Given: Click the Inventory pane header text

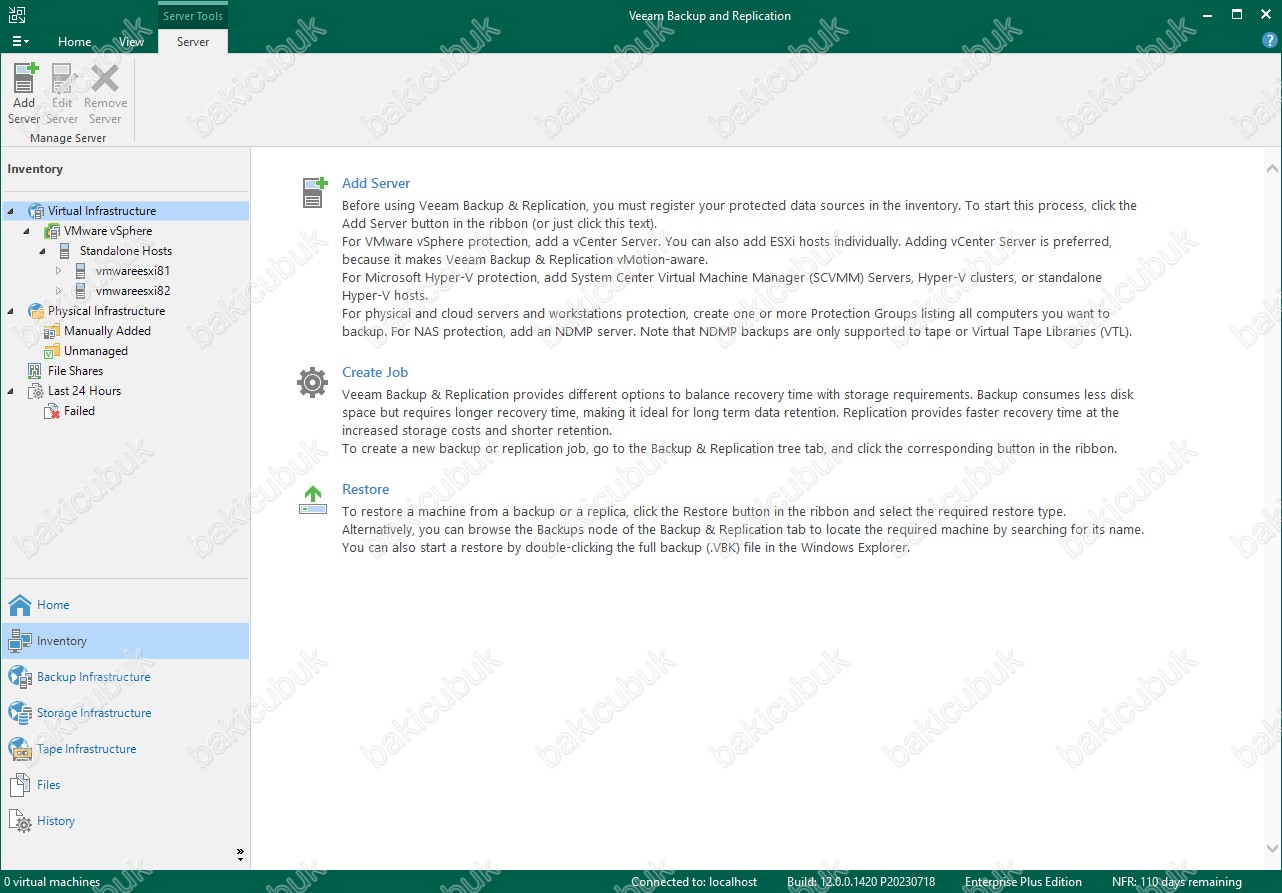Looking at the screenshot, I should click(x=35, y=169).
